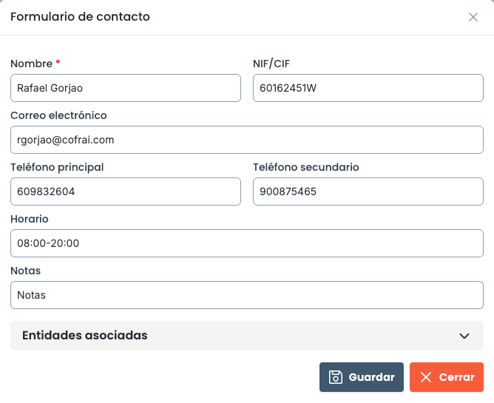Select the Horario field showing 08:00-20:00
Screen dimensions: 494x403
pos(247,243)
